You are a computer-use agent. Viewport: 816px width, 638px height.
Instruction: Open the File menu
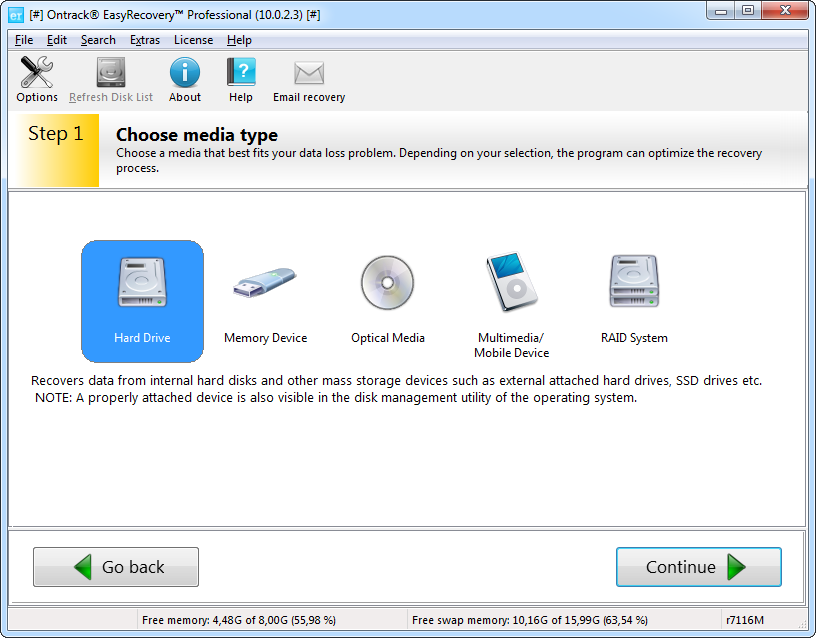tap(24, 40)
